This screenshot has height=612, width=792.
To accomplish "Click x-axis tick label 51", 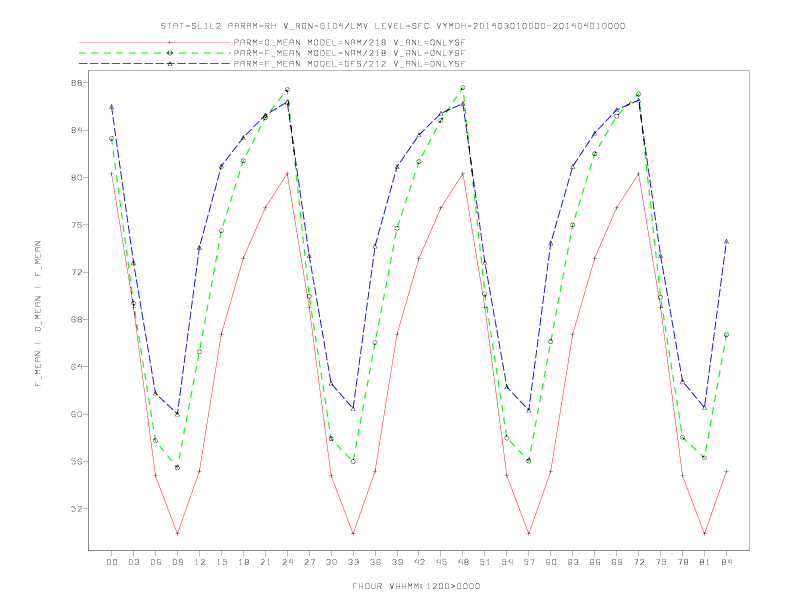I will point(485,562).
